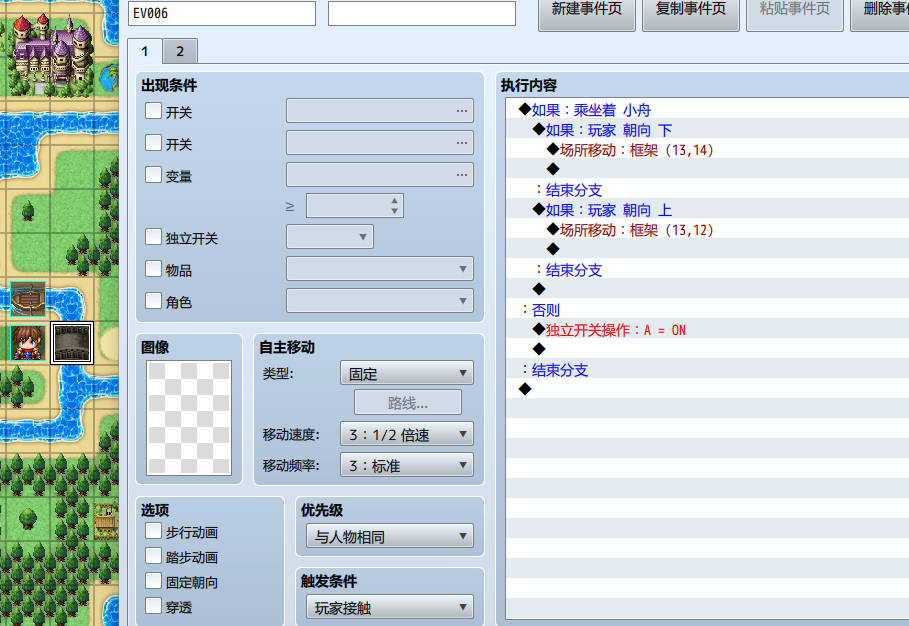Check the 穿透 option
The image size is (909, 626).
[153, 605]
